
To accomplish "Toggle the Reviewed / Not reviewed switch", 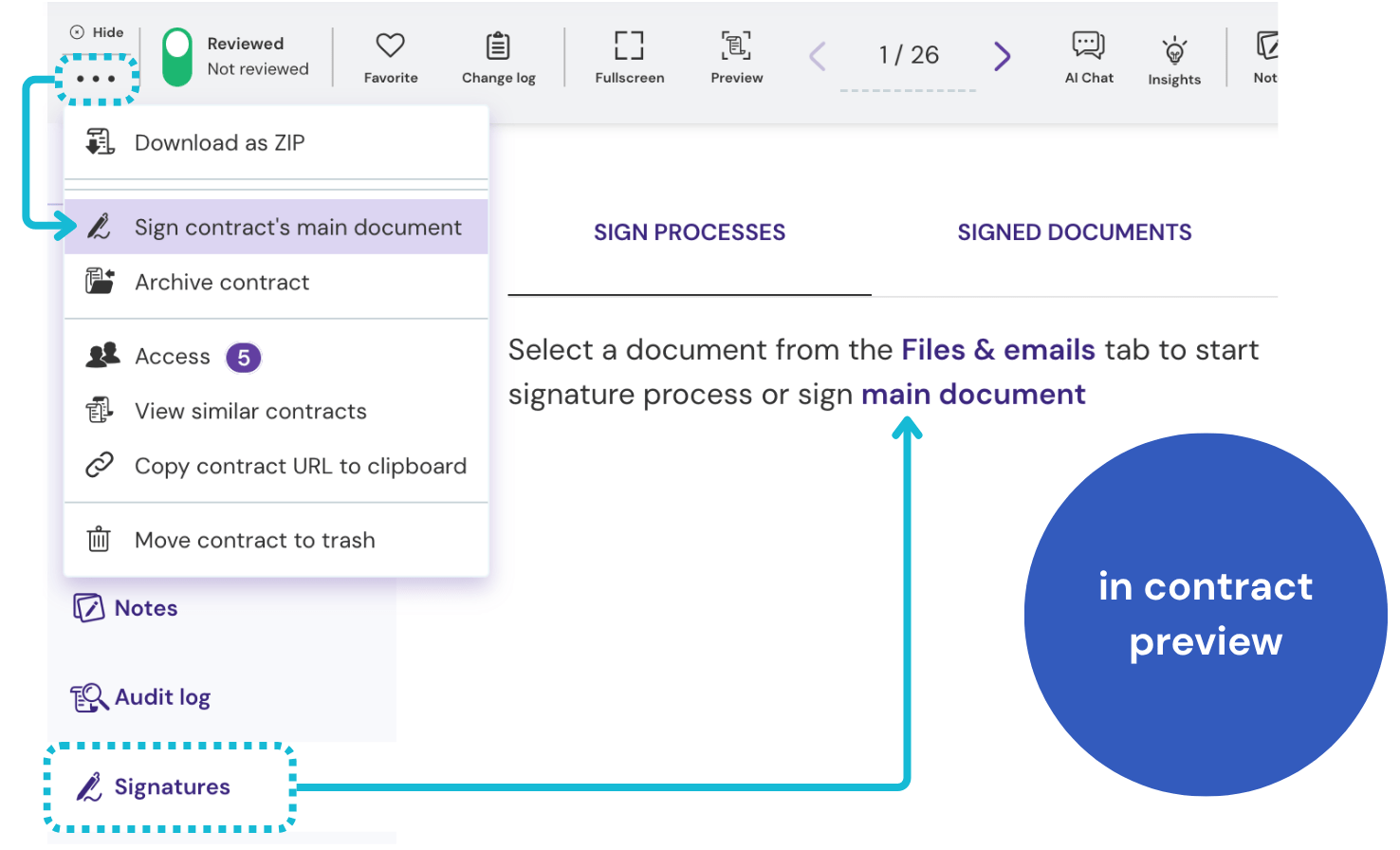I will point(177,57).
